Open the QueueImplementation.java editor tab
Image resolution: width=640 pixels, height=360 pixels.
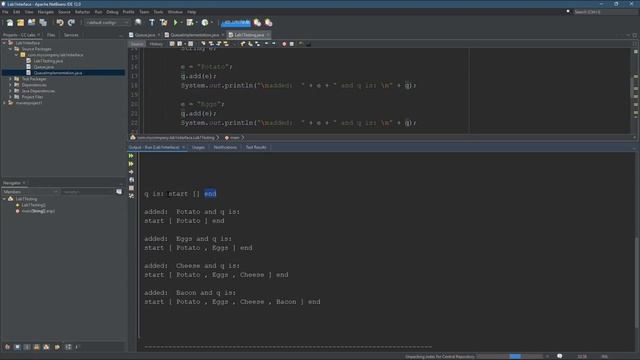pos(195,35)
